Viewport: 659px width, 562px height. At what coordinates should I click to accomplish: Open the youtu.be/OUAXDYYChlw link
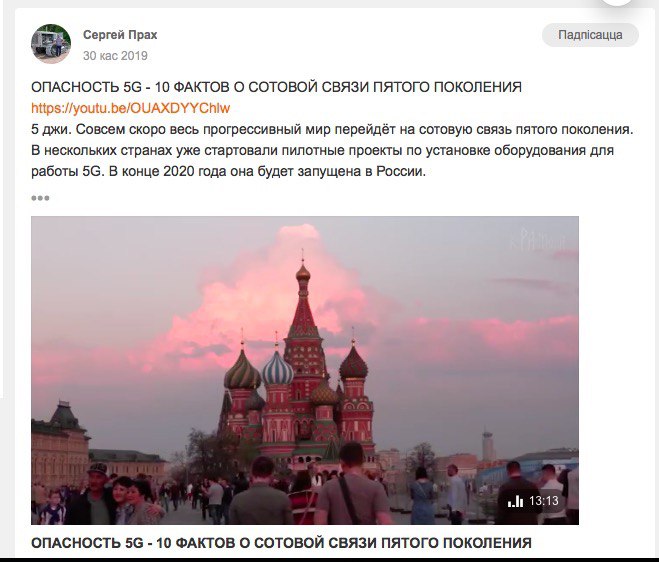[x=130, y=108]
